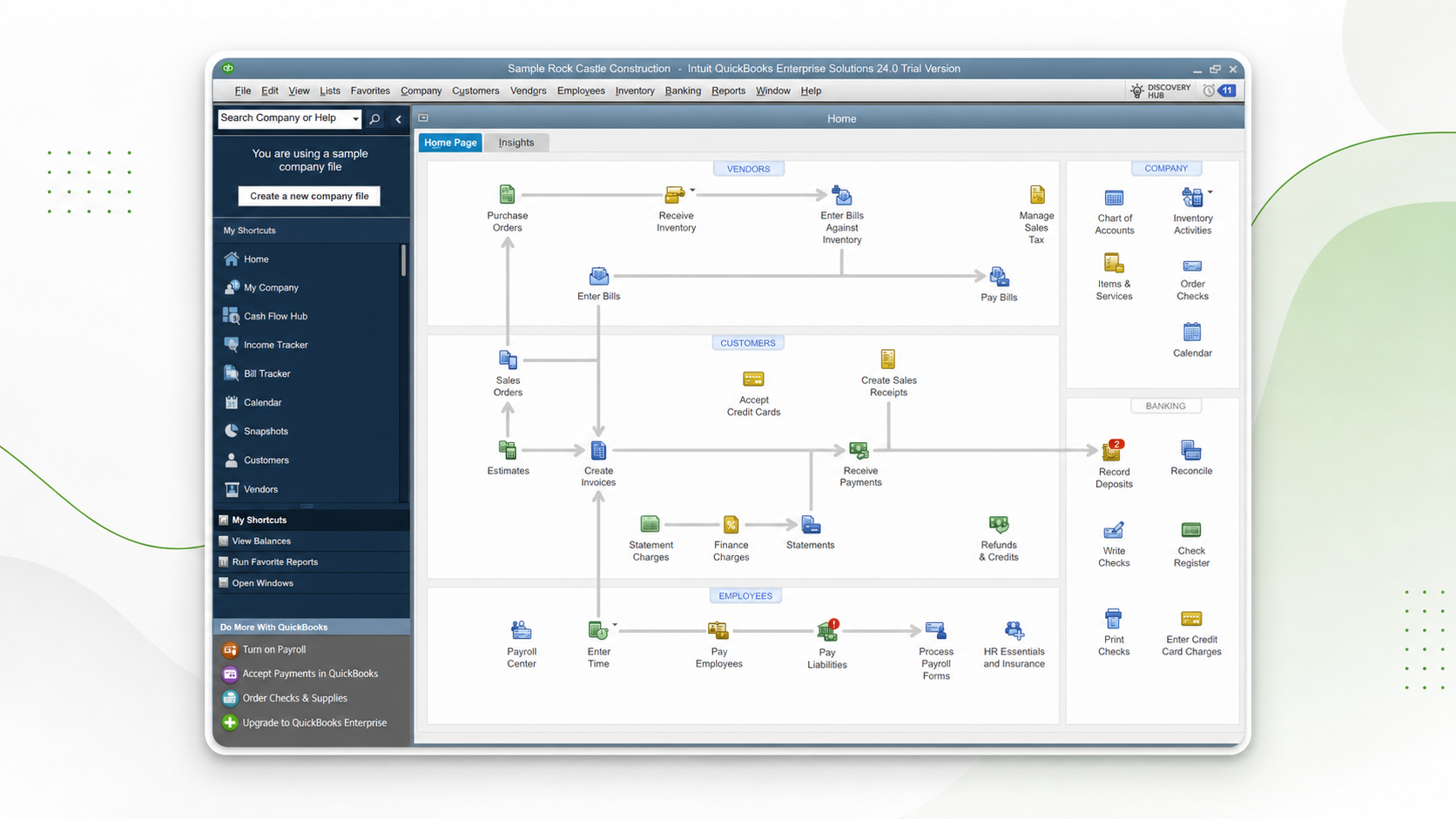Click the Print Checks icon

[x=1113, y=619]
